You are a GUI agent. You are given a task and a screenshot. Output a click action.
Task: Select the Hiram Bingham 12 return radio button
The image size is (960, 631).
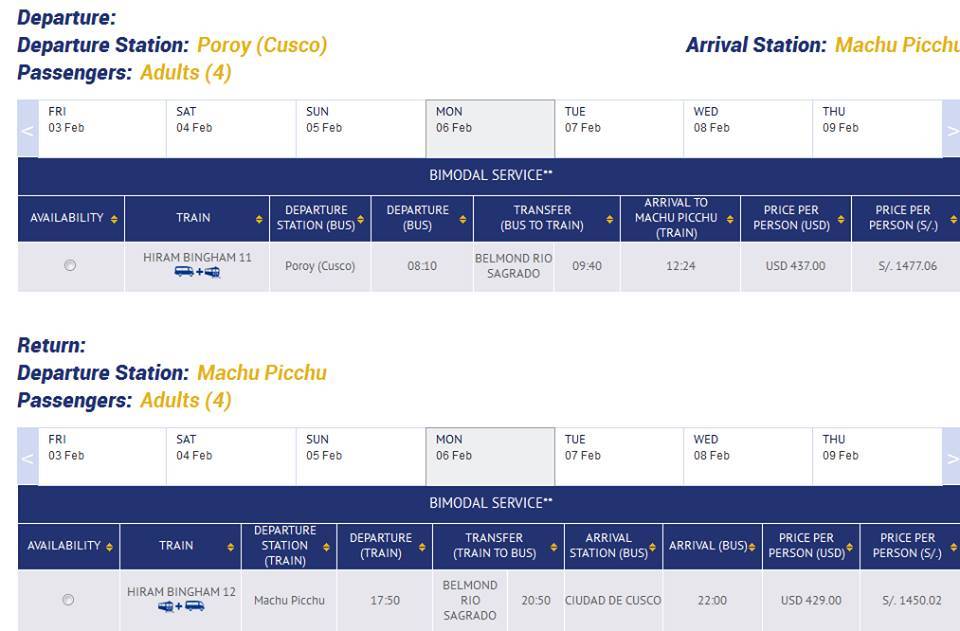pyautogui.click(x=68, y=600)
